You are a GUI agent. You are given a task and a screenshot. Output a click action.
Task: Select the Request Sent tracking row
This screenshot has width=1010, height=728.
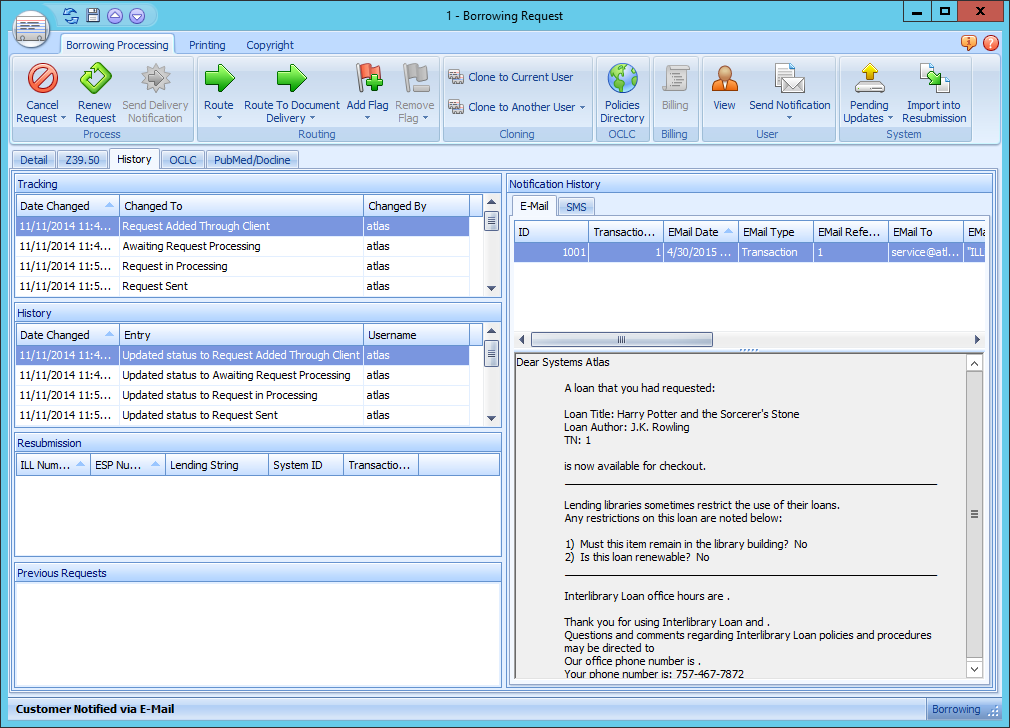click(240, 286)
